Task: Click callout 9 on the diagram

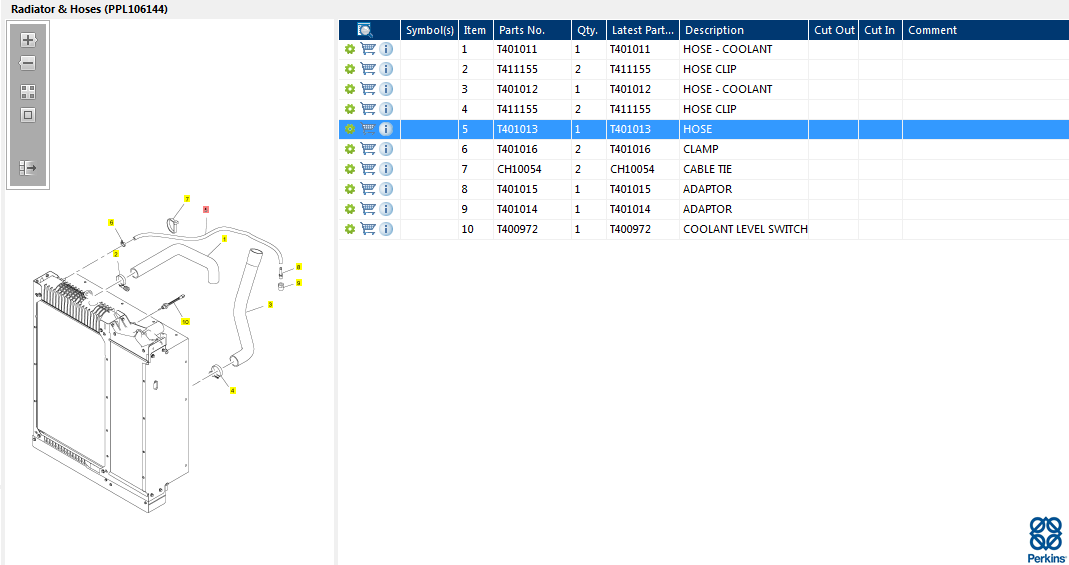Action: point(299,283)
